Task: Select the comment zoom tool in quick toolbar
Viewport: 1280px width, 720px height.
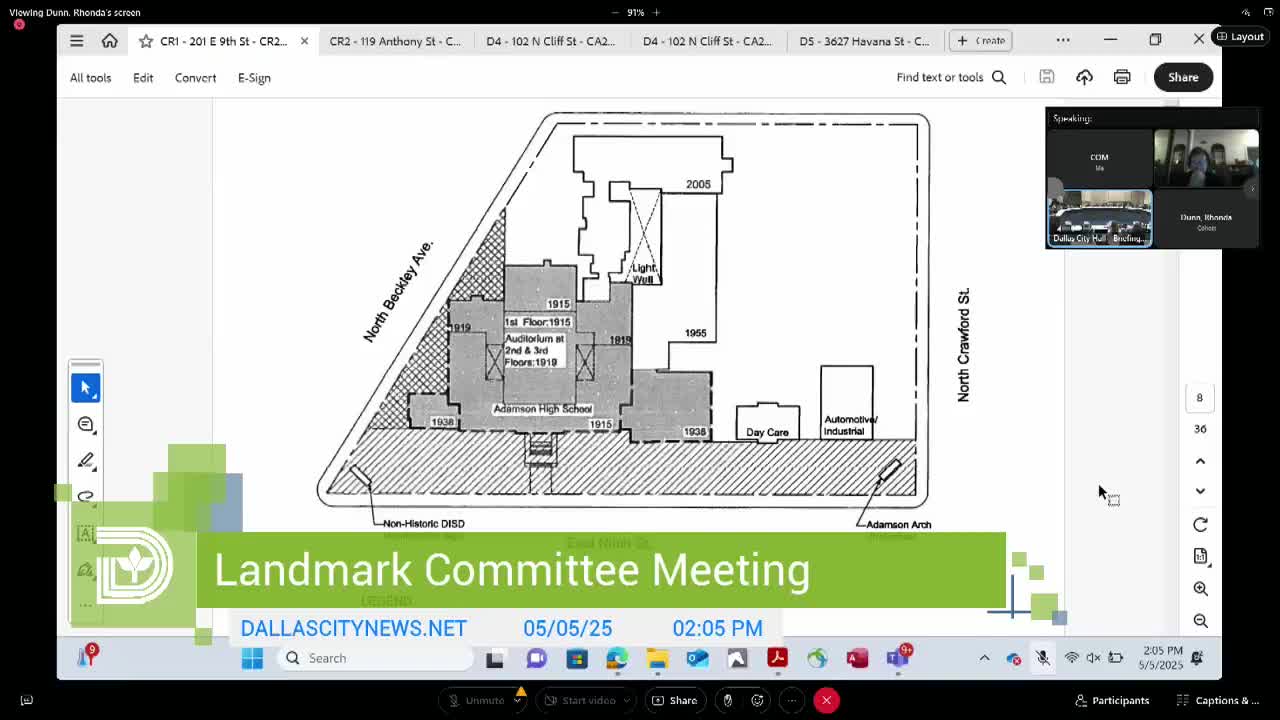Action: coord(86,424)
